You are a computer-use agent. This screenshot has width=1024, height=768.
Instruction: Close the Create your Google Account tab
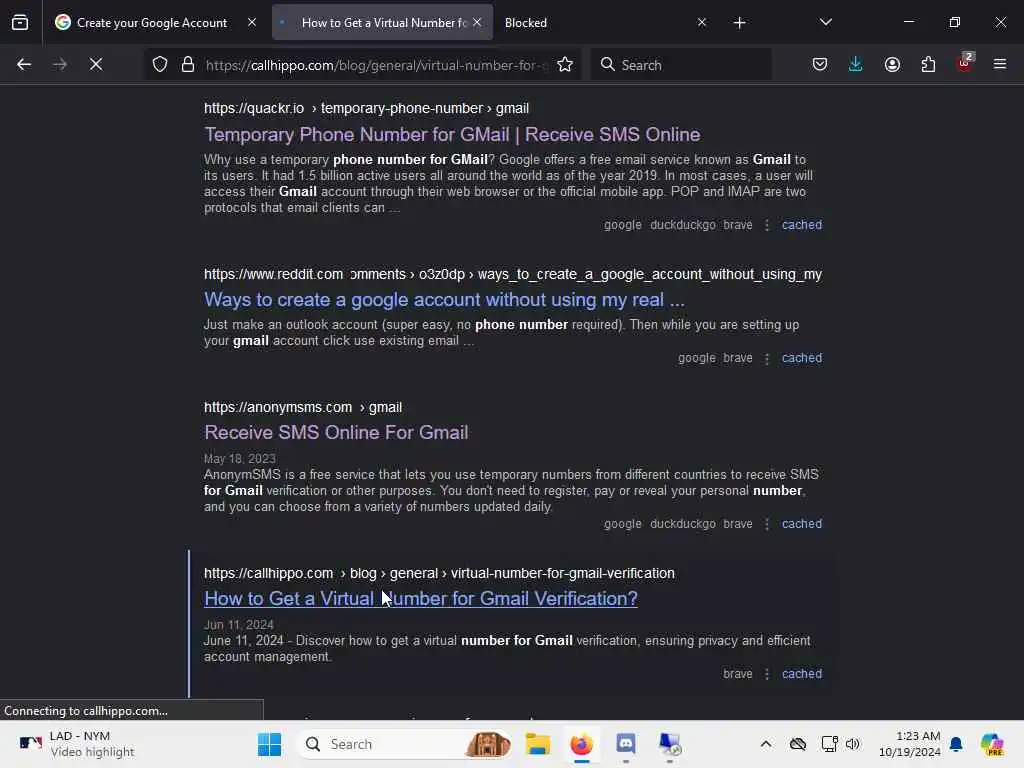point(252,23)
